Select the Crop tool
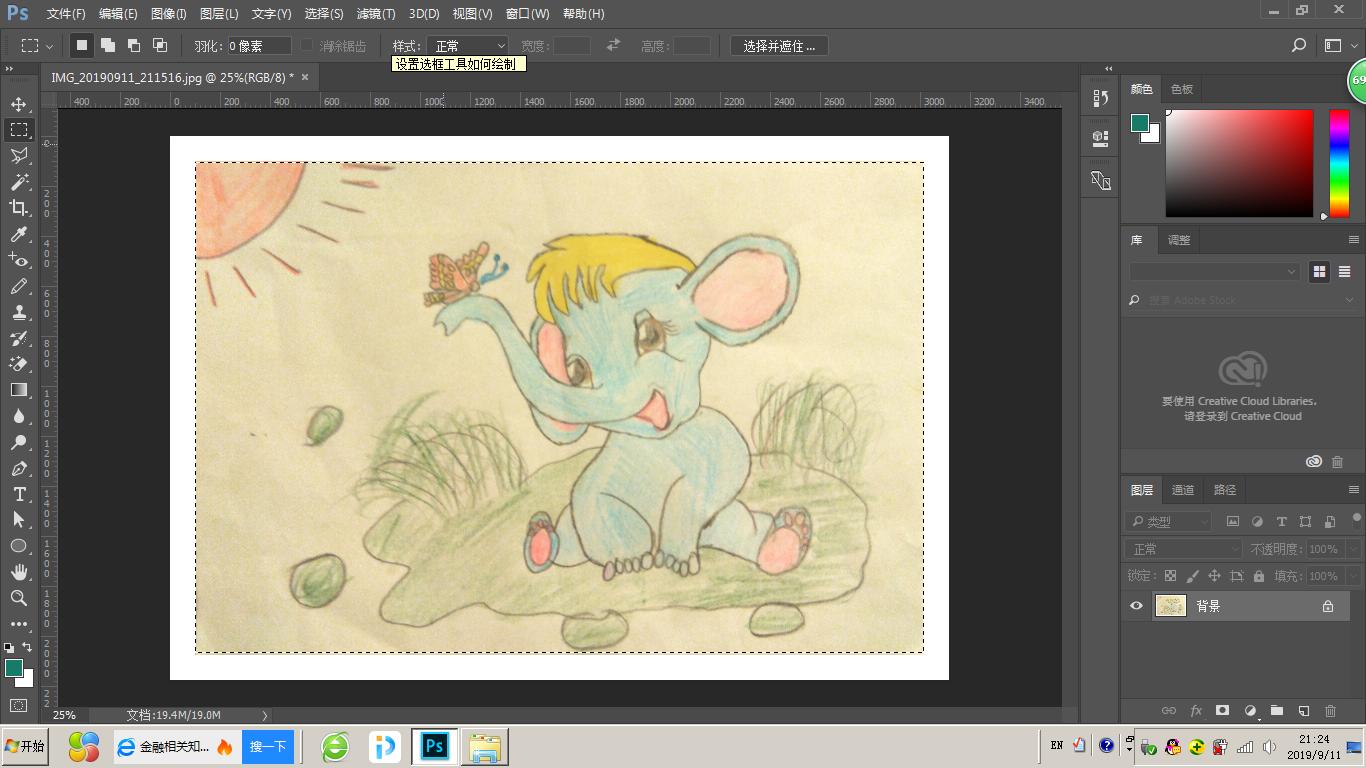Screen dimensions: 1366x768 [x=20, y=208]
